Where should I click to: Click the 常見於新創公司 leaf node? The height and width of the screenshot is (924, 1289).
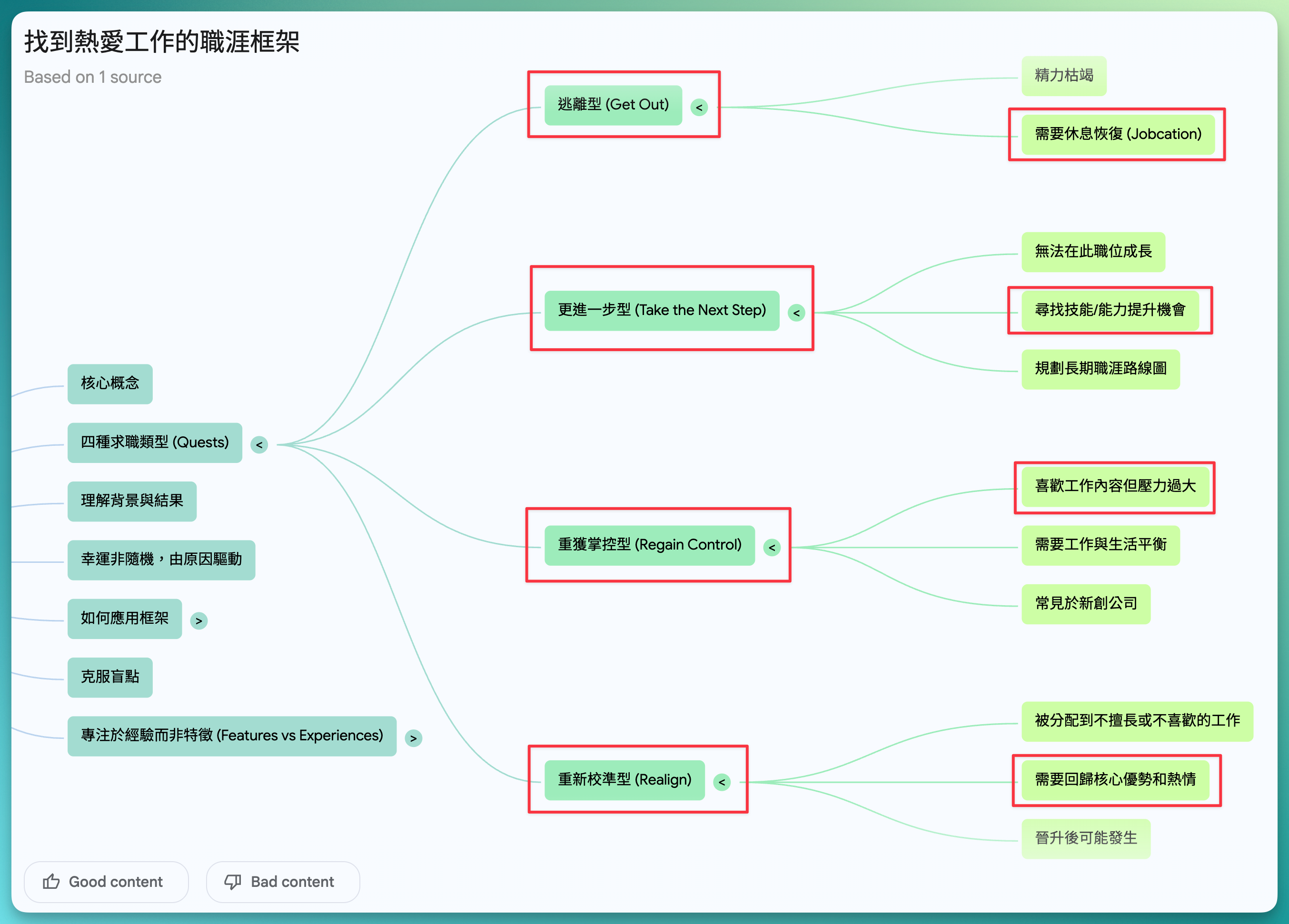click(1086, 603)
